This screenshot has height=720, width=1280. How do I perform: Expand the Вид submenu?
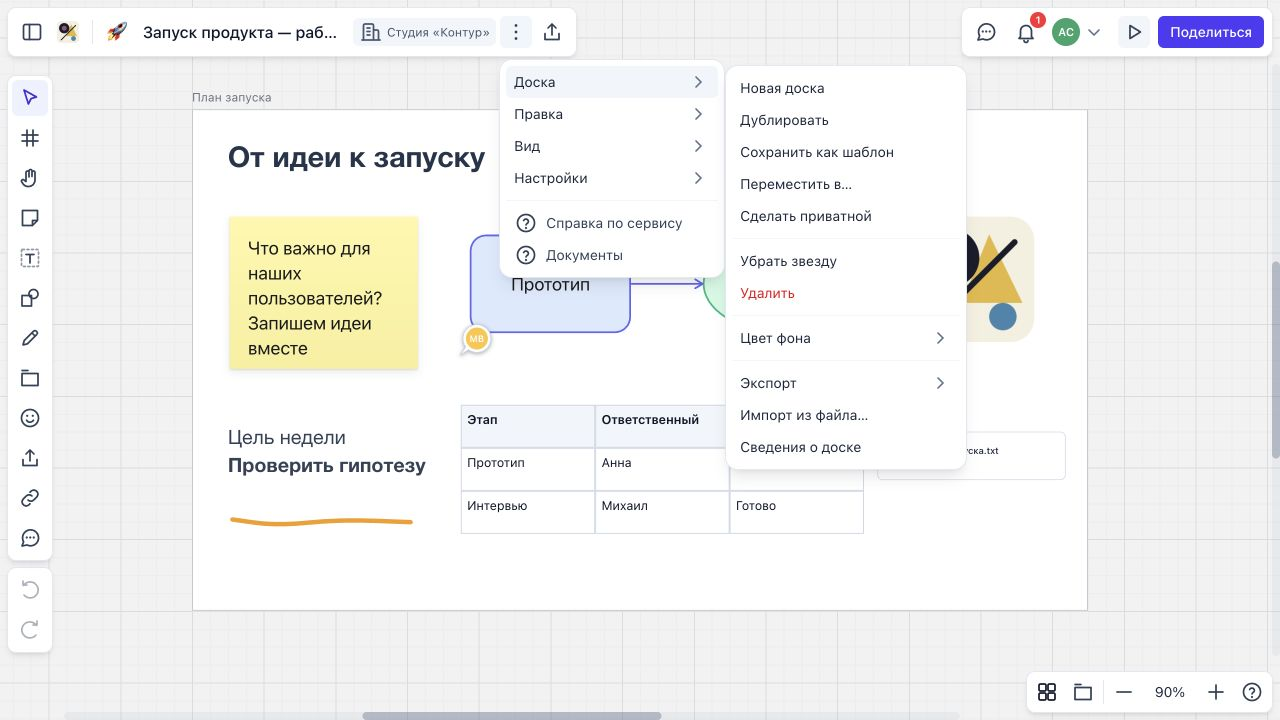coord(611,146)
